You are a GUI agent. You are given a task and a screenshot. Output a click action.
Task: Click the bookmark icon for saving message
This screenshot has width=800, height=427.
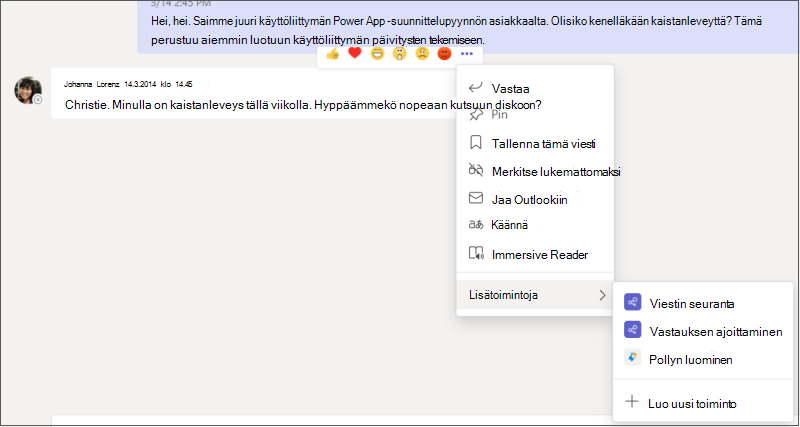click(x=476, y=143)
